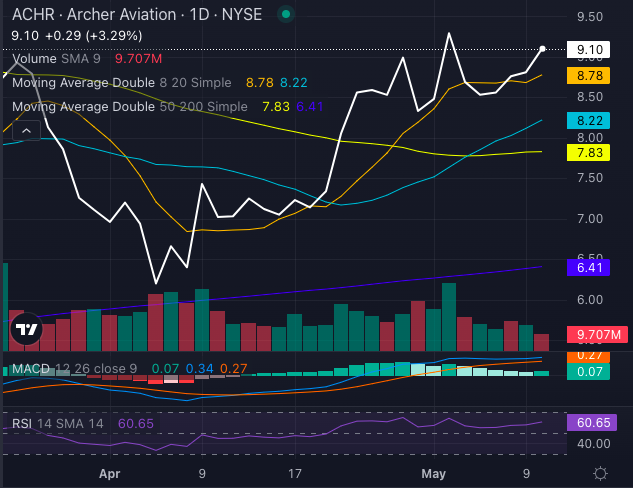Viewport: 633px width, 488px height.
Task: Click the red 9.707M volume label
Action: click(x=597, y=335)
